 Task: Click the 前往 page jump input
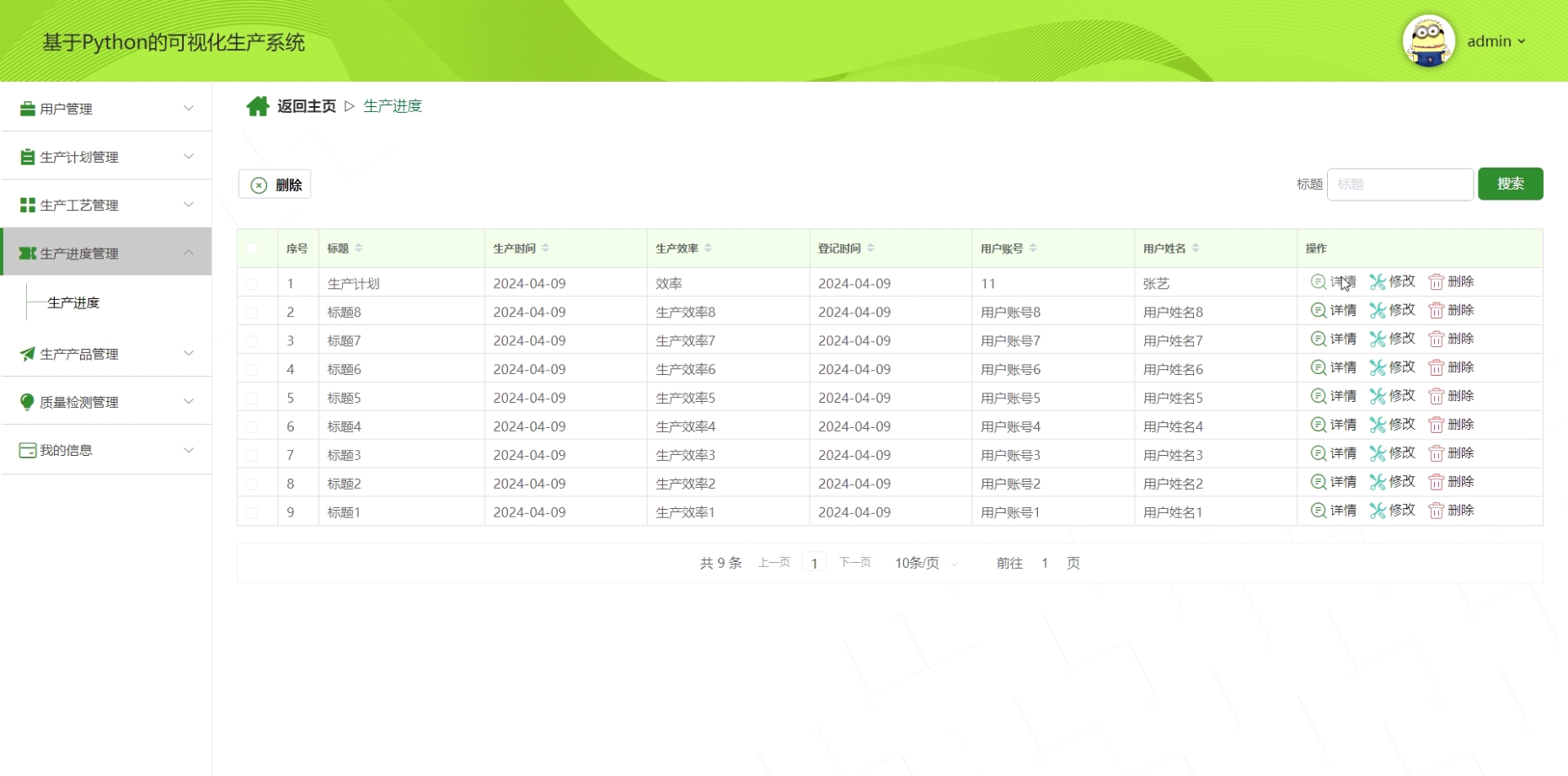point(1045,563)
